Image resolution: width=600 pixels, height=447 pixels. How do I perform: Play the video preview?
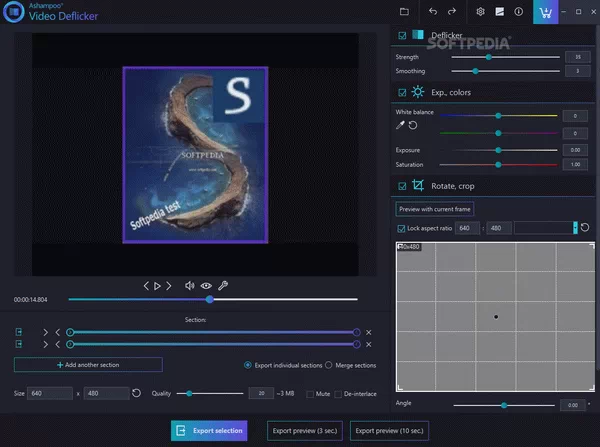pos(157,286)
